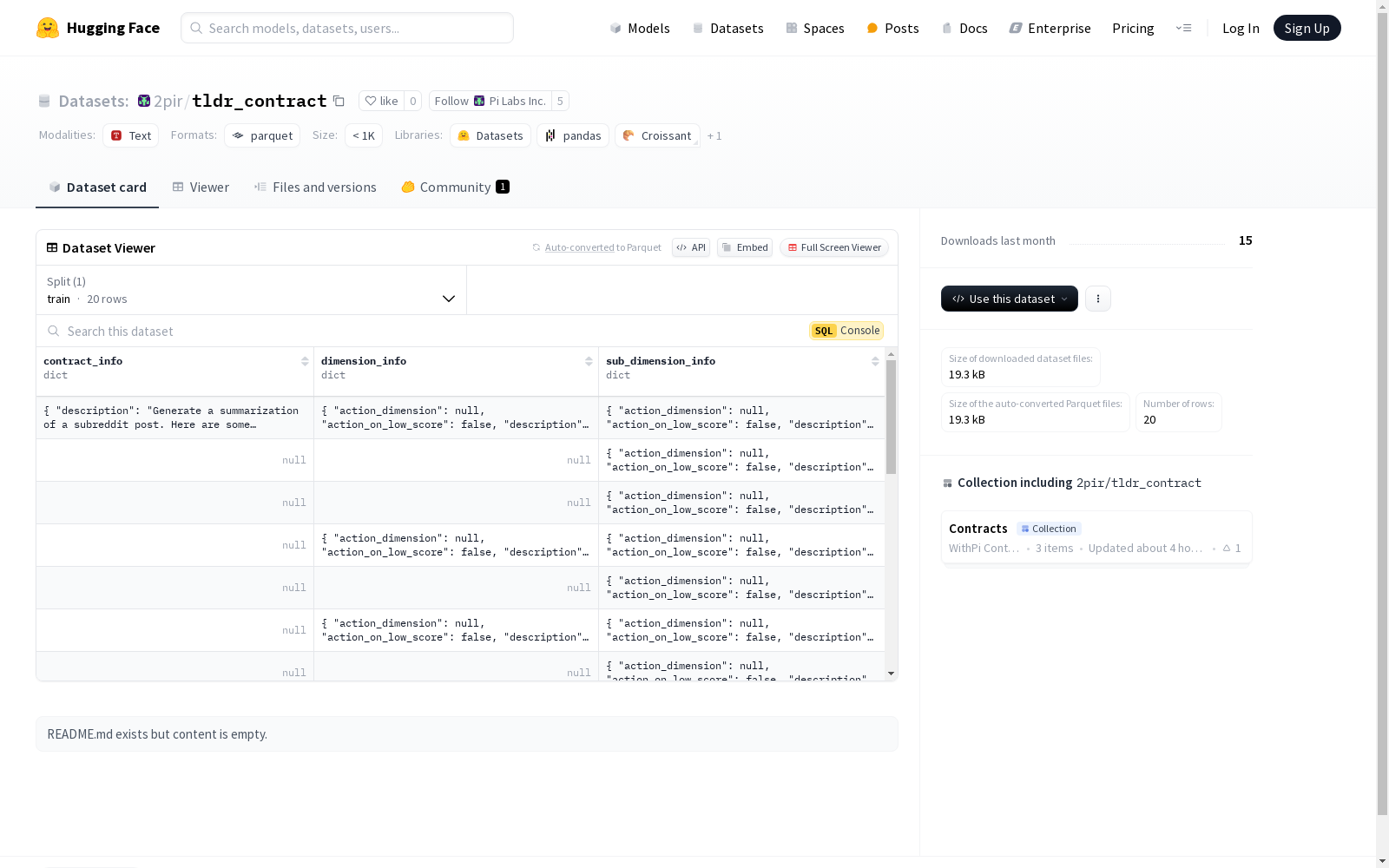The image size is (1389, 868).
Task: Open Posts in the top navigation
Action: [x=892, y=28]
